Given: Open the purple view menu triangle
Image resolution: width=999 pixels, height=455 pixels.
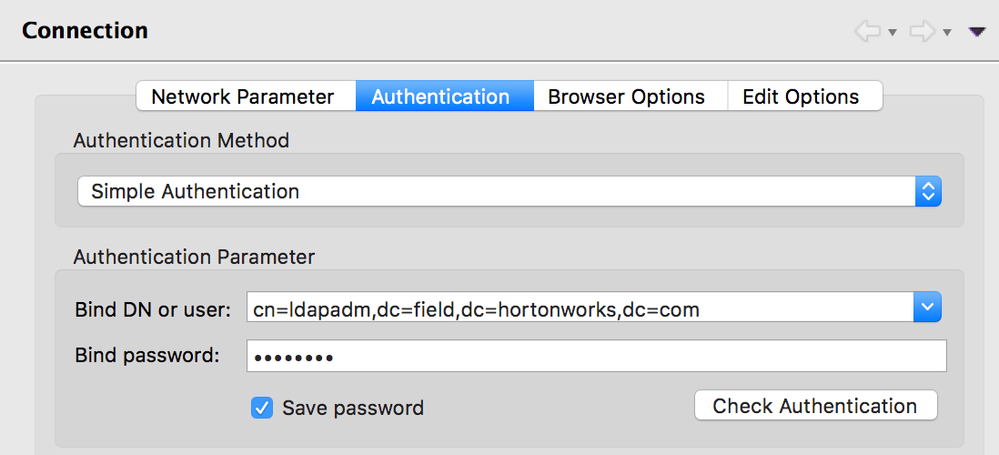Looking at the screenshot, I should point(977,32).
